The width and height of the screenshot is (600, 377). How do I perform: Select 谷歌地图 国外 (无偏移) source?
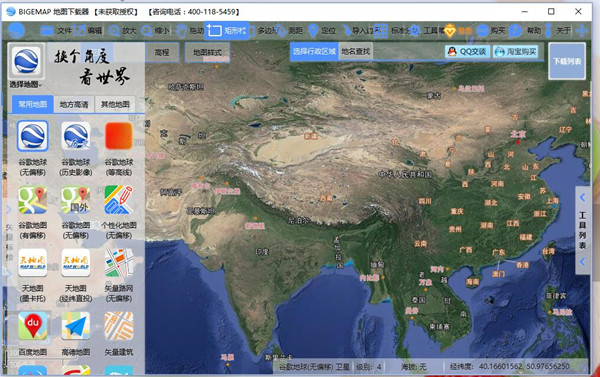point(76,212)
